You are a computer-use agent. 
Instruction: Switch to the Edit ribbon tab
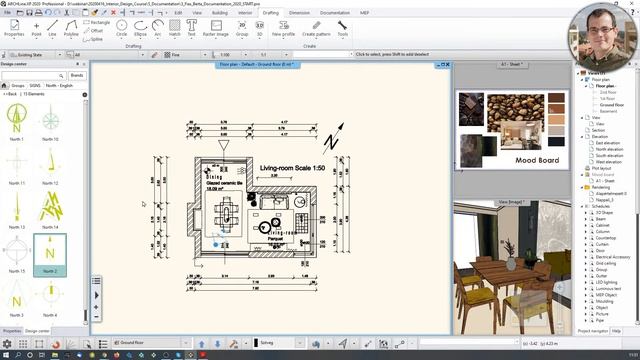click(178, 13)
